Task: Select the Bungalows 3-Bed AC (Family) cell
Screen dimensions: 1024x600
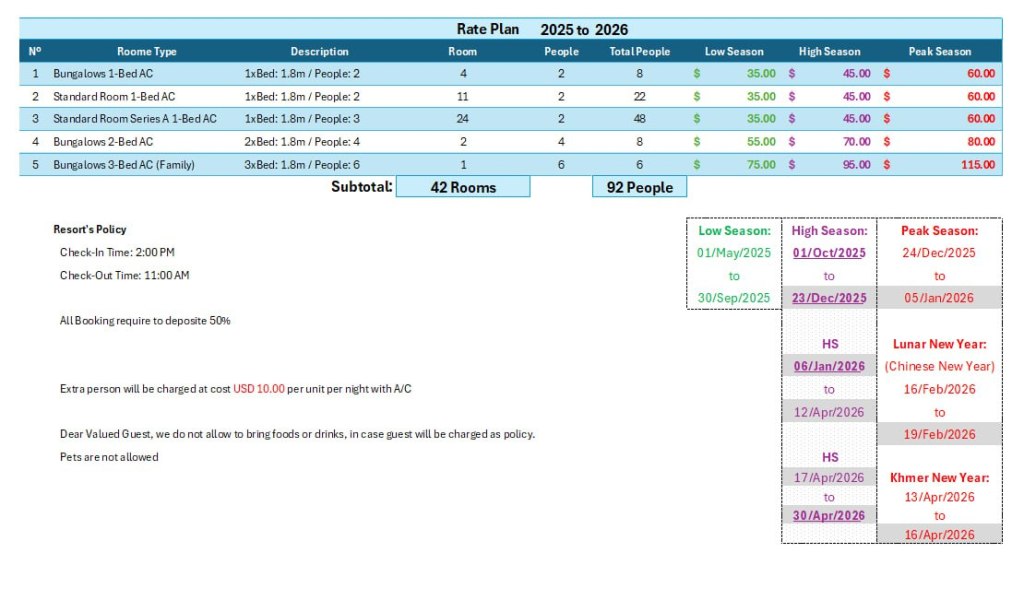Action: (x=124, y=164)
